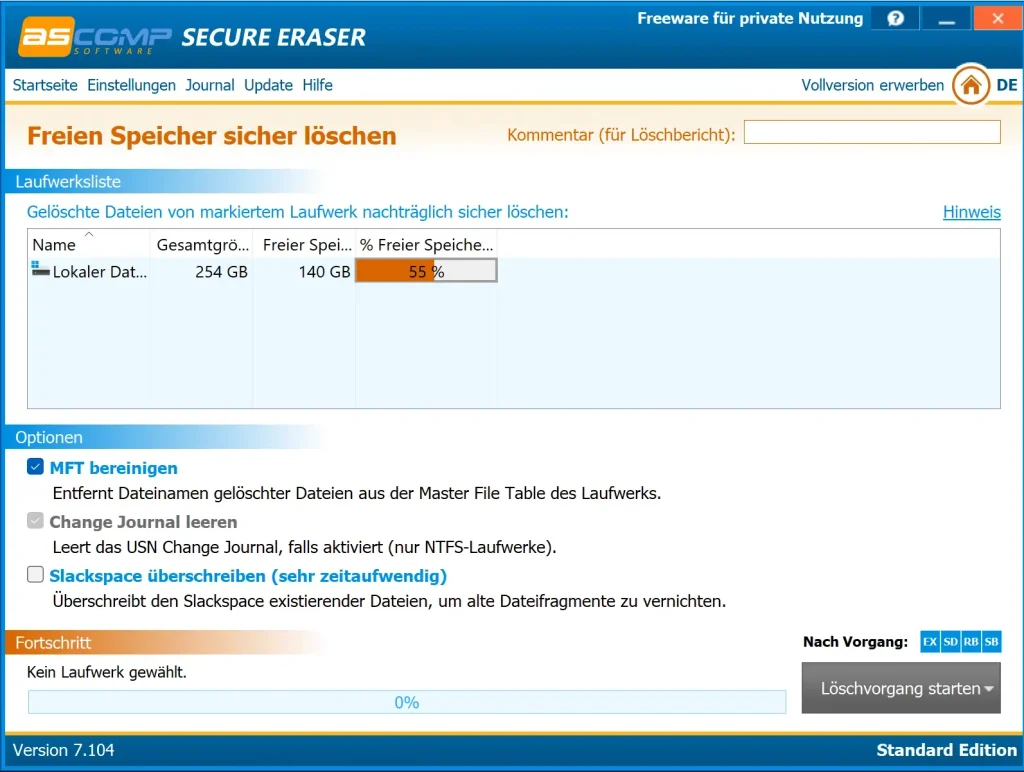Select the SD after-process icon
Image resolution: width=1024 pixels, height=772 pixels.
(951, 641)
